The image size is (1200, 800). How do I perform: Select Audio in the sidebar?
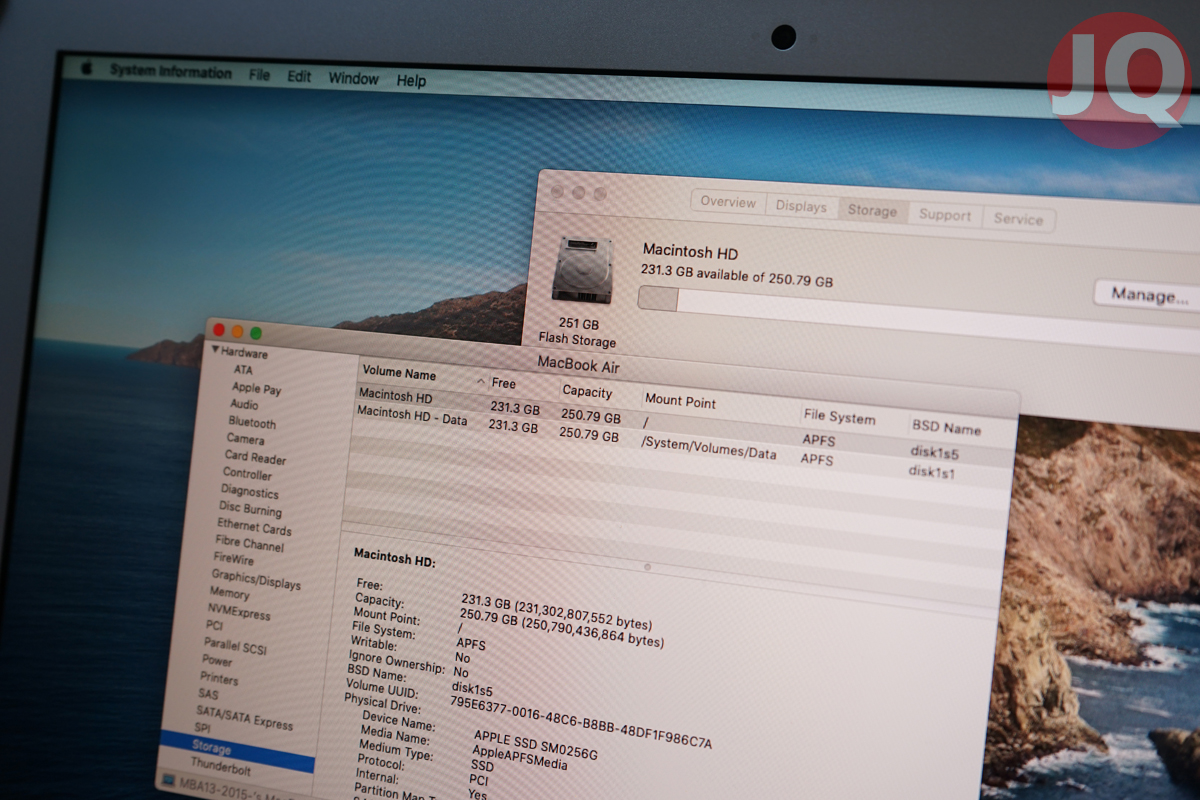tap(244, 405)
